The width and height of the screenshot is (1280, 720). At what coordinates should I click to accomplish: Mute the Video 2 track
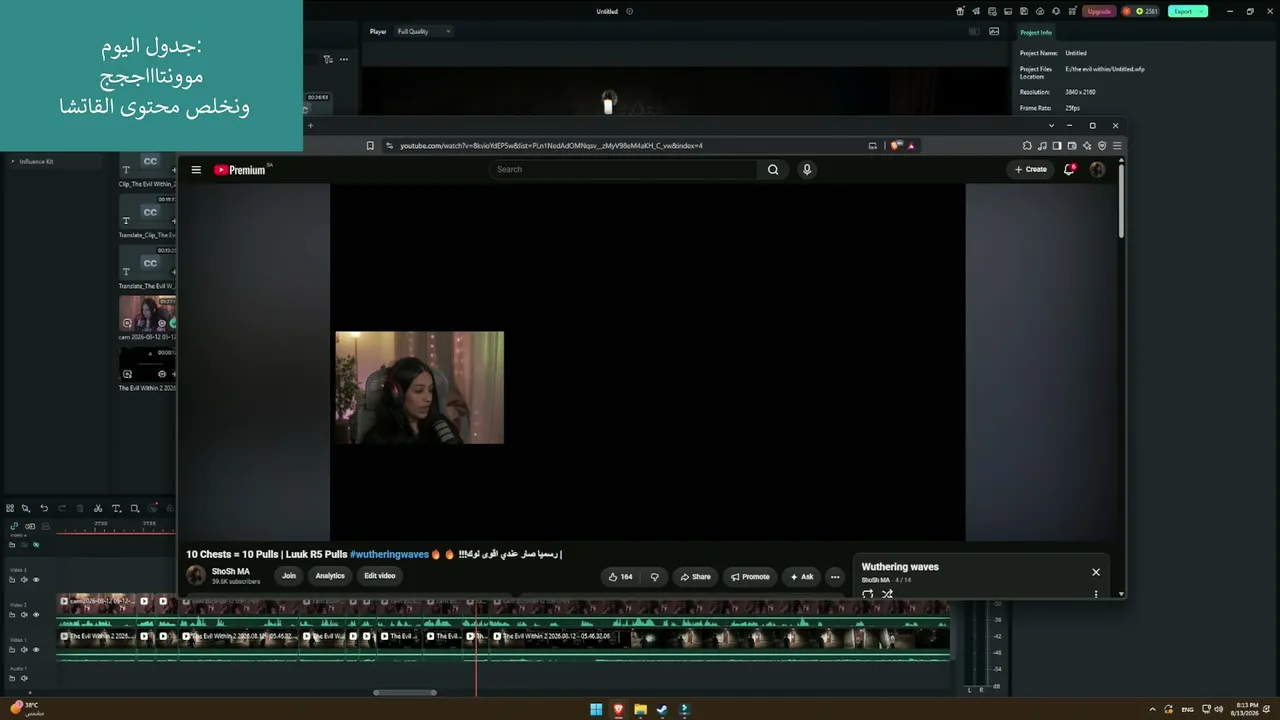(x=24, y=615)
